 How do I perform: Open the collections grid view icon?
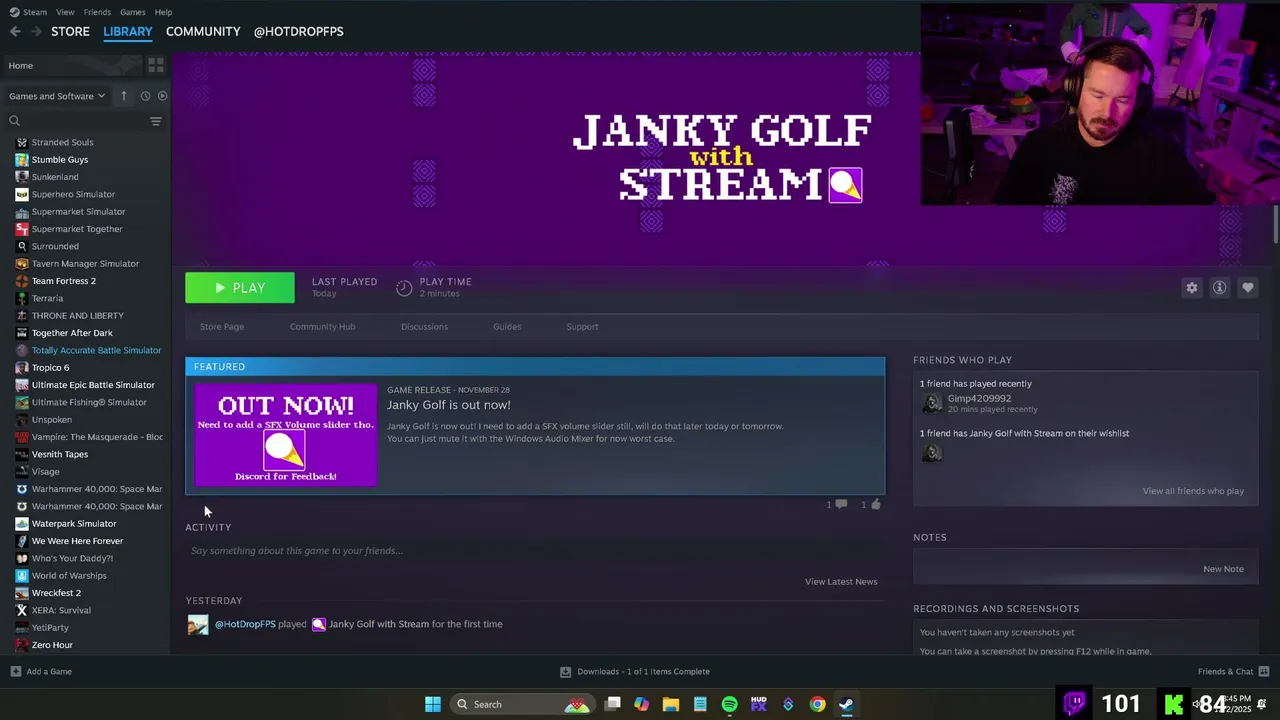pos(155,65)
